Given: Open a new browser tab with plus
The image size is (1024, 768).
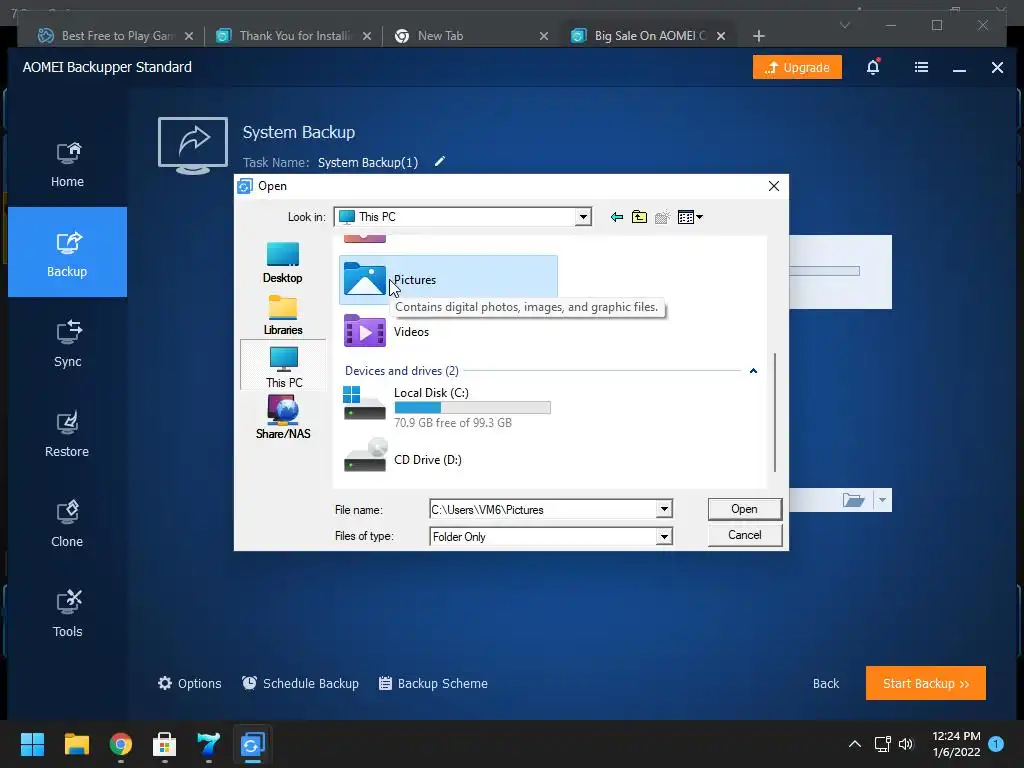Looking at the screenshot, I should tap(758, 36).
